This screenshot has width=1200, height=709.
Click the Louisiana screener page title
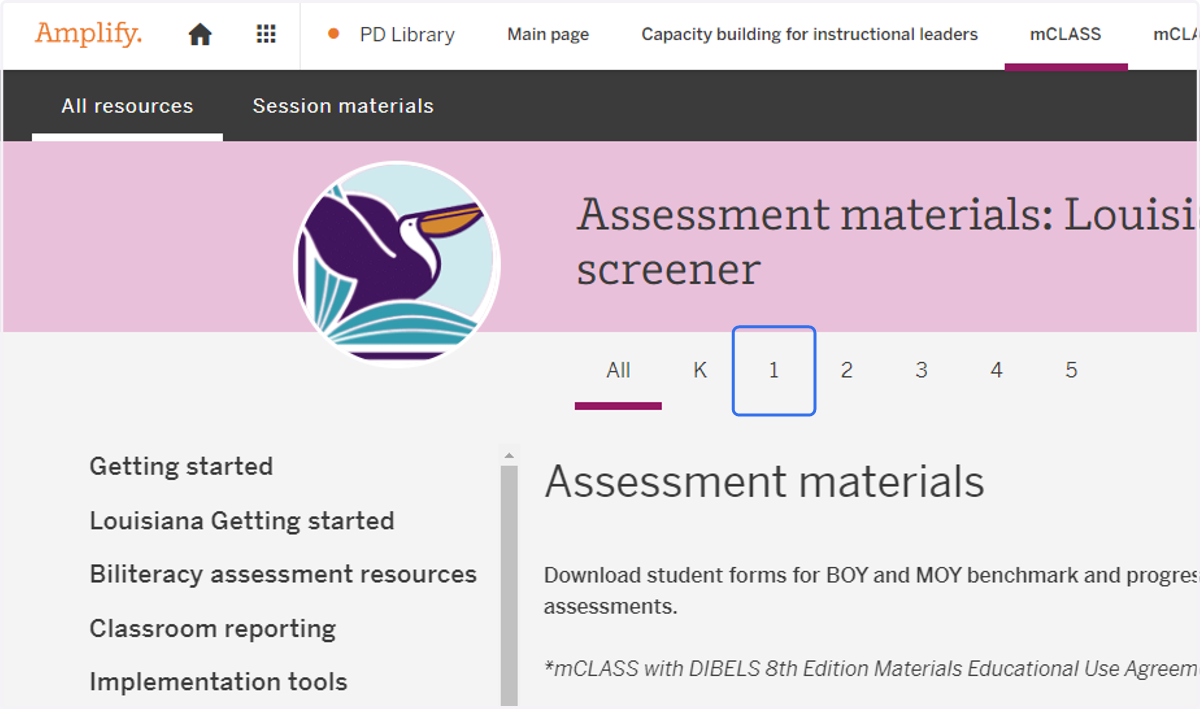(x=888, y=242)
